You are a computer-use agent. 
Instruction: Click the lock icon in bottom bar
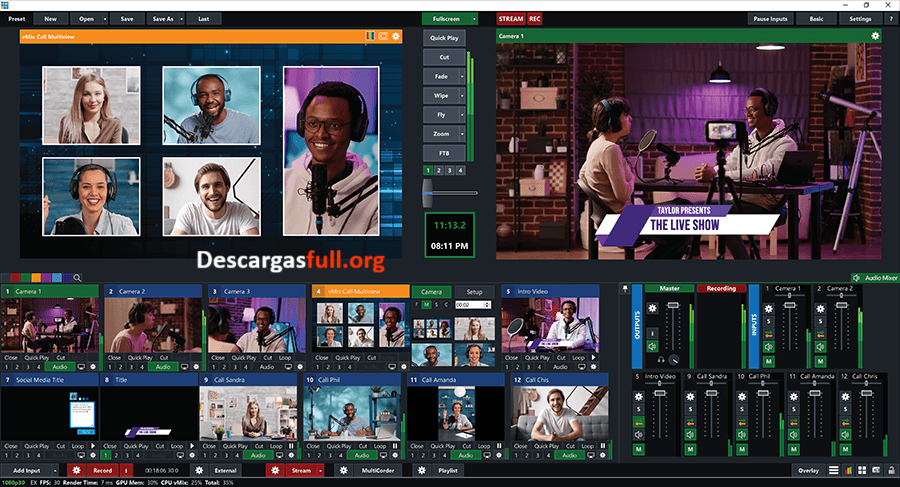[x=890, y=470]
